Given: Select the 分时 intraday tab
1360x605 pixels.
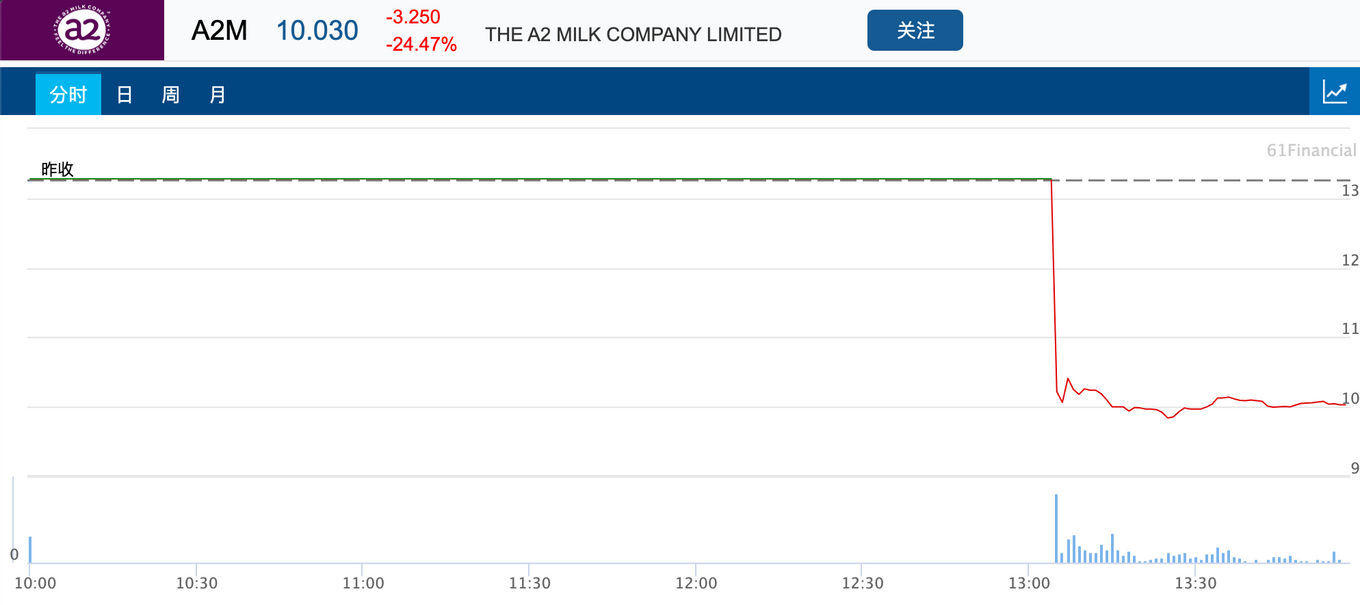Looking at the screenshot, I should click(68, 95).
